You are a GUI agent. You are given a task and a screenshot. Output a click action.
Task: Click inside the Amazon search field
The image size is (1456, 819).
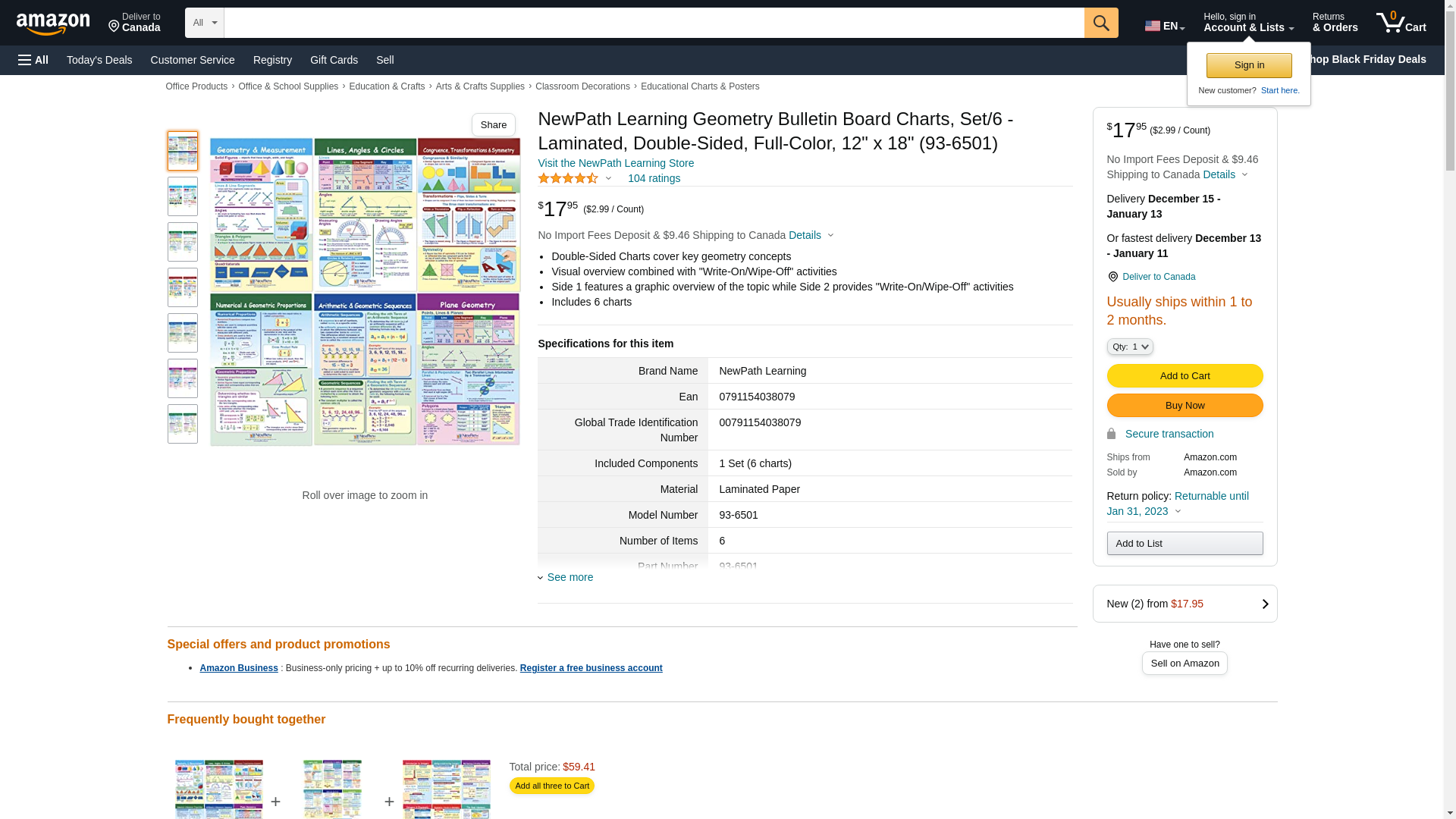(653, 23)
